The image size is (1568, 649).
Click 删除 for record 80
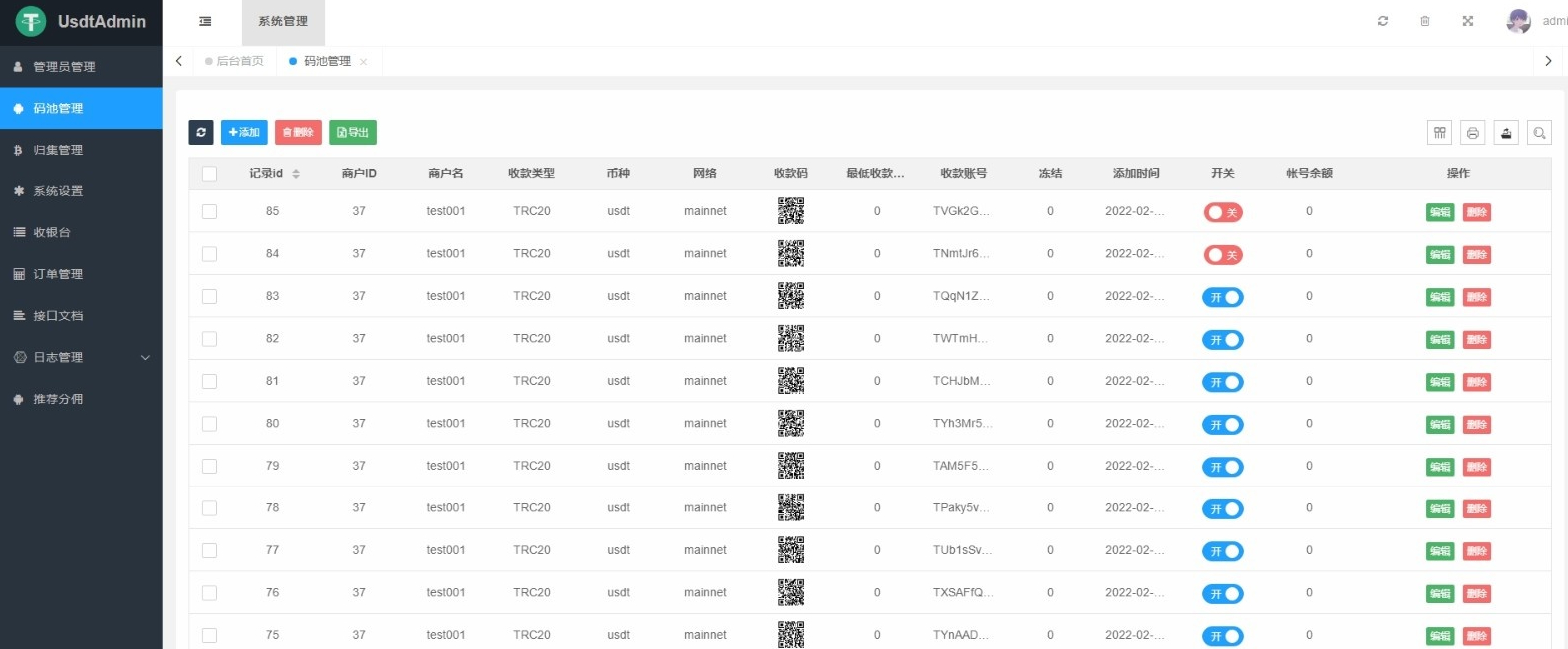1477,425
